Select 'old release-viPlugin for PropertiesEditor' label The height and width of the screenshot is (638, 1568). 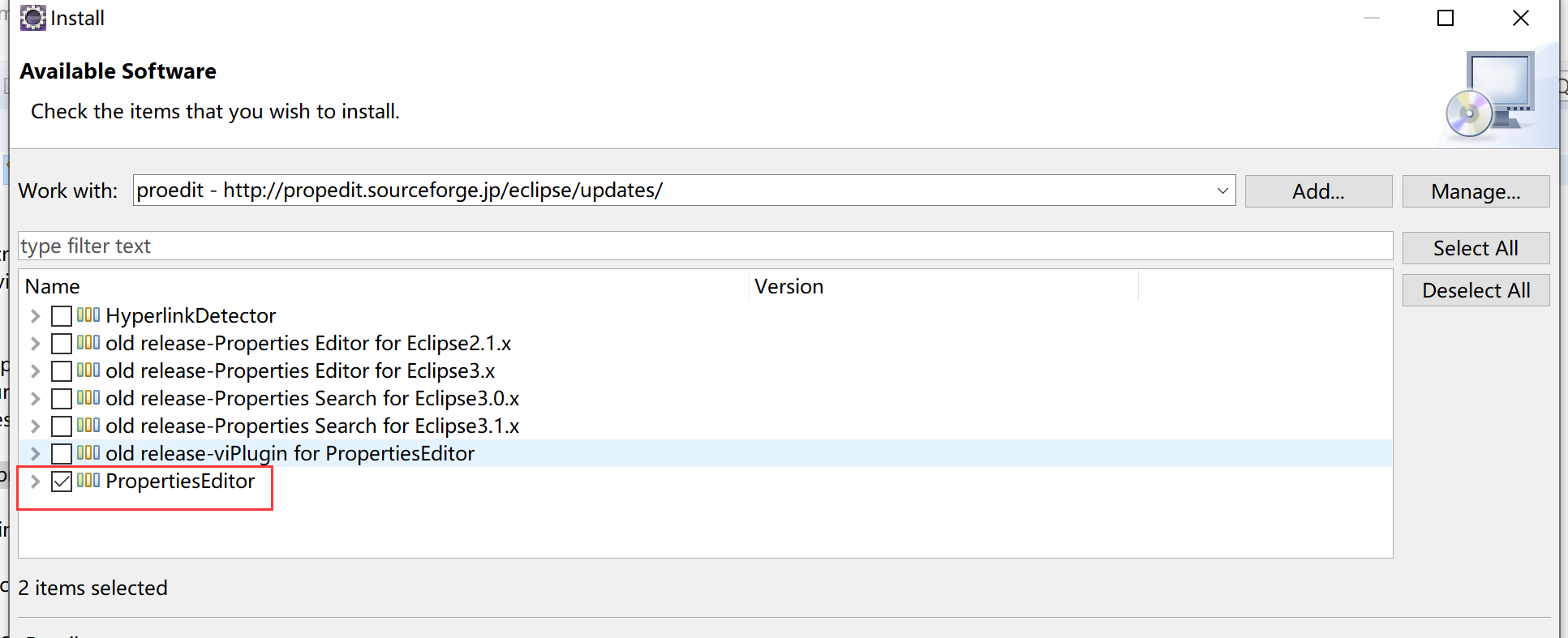point(290,453)
